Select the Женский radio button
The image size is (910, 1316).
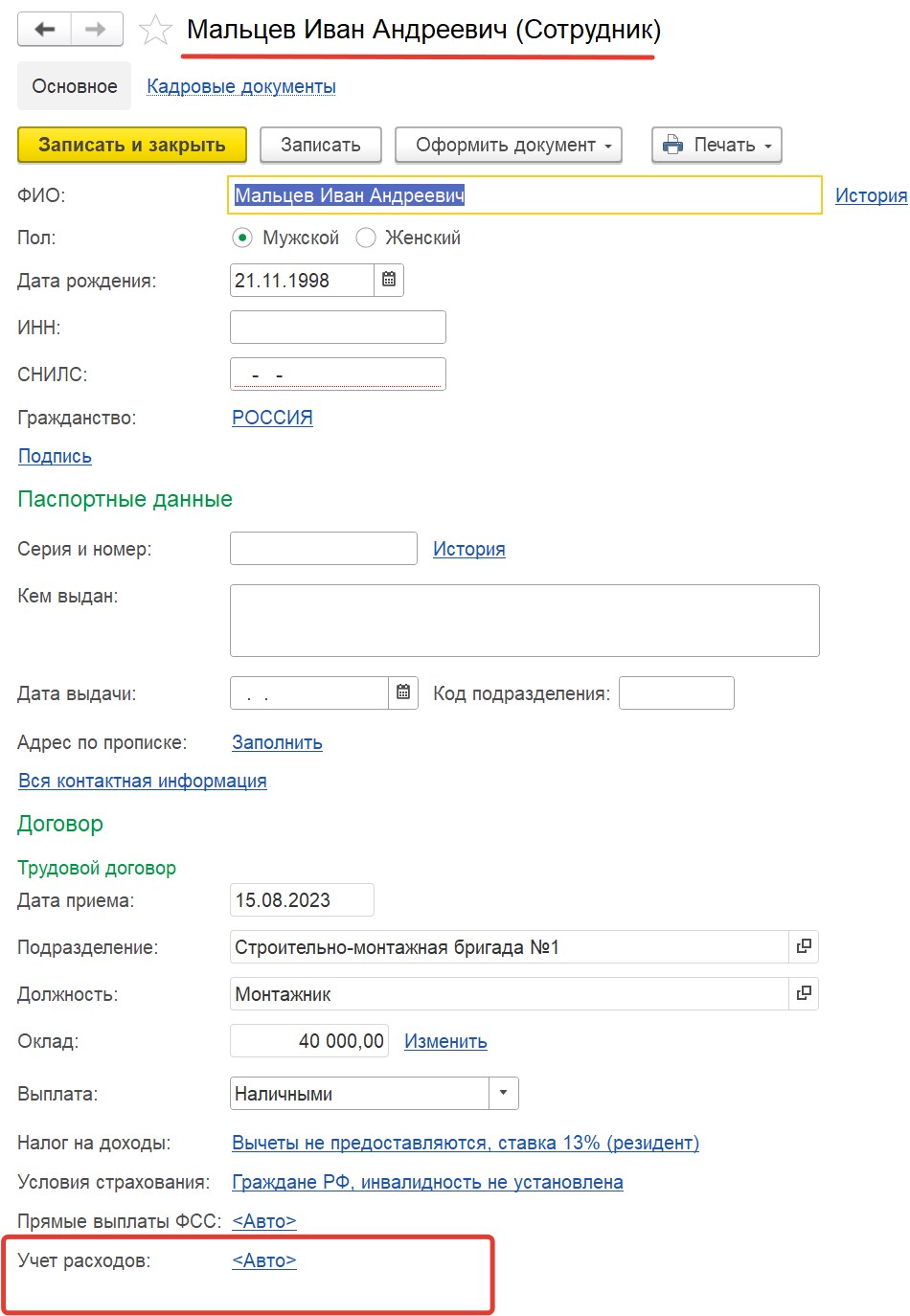(365, 238)
